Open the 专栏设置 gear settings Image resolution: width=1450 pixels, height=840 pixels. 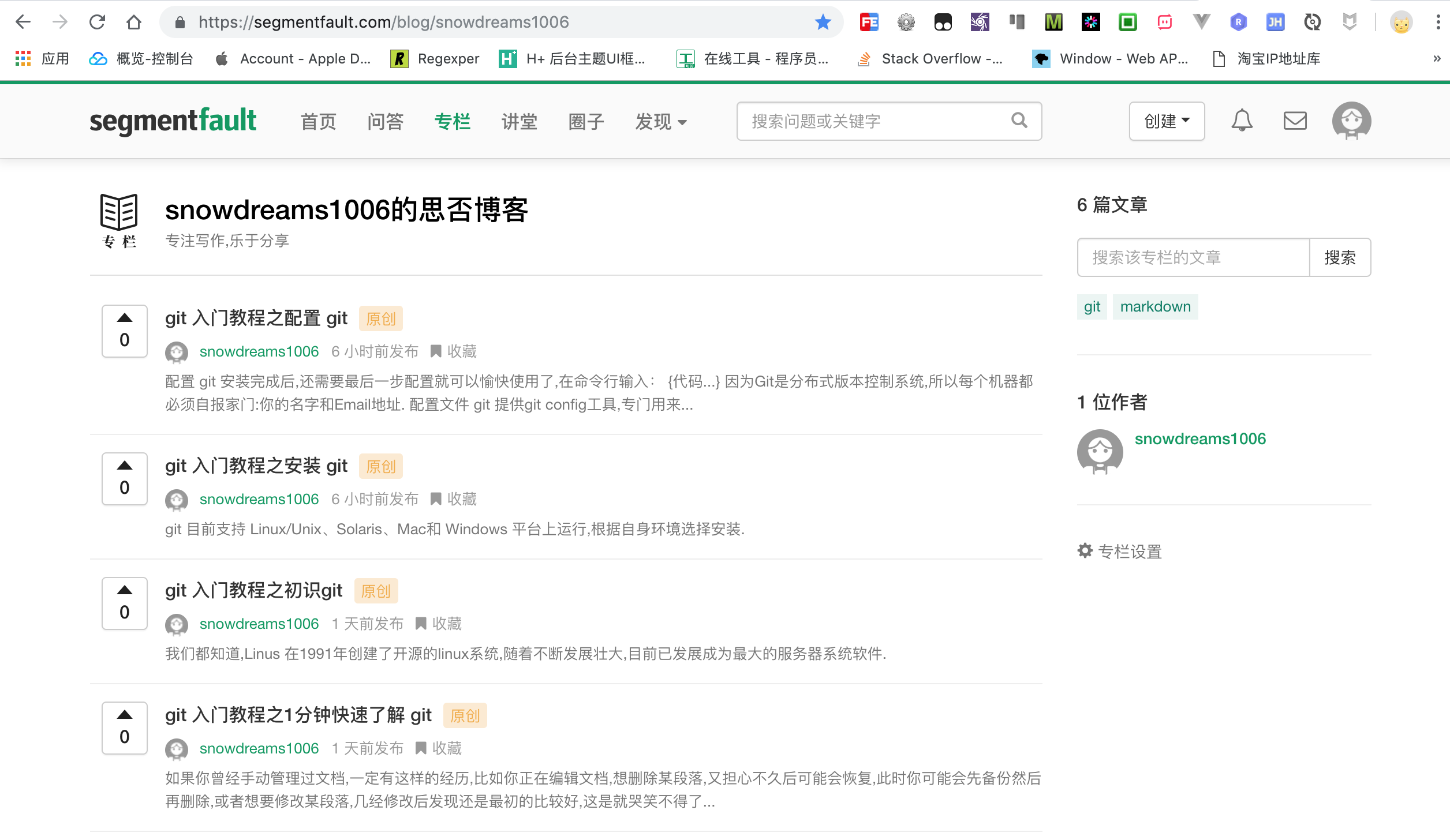(1119, 551)
